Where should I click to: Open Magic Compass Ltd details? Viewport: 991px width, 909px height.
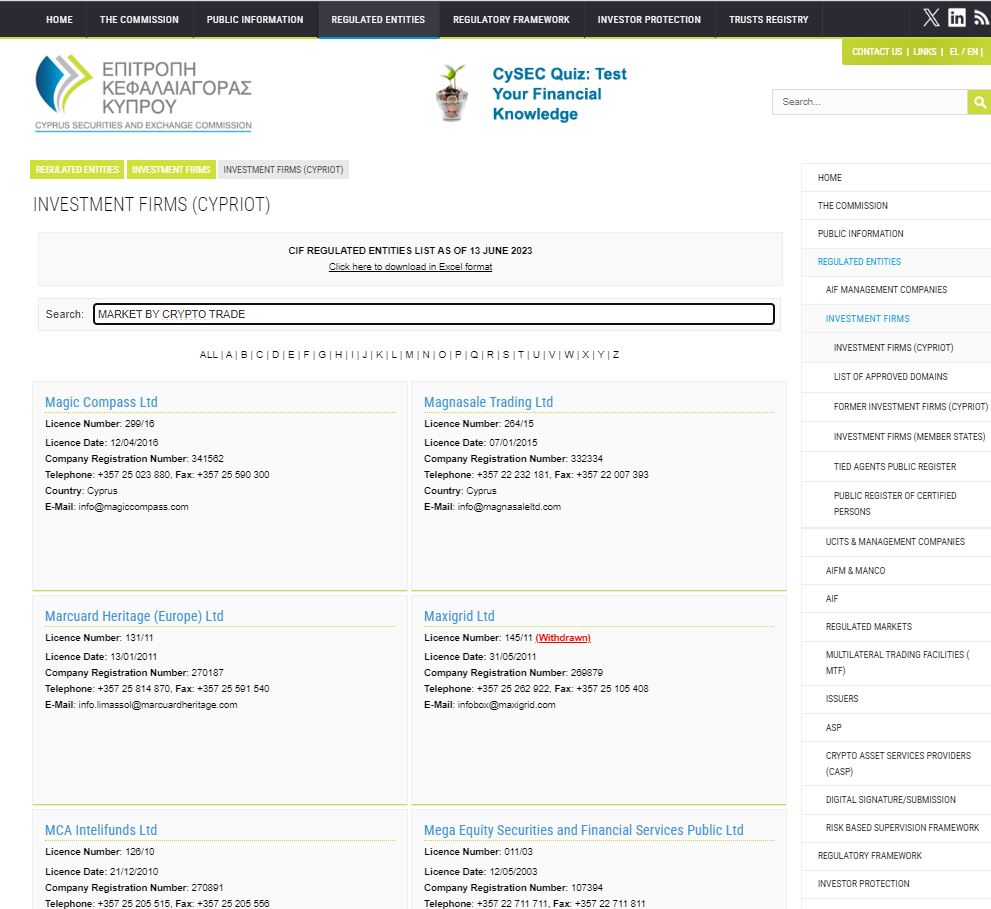point(101,402)
